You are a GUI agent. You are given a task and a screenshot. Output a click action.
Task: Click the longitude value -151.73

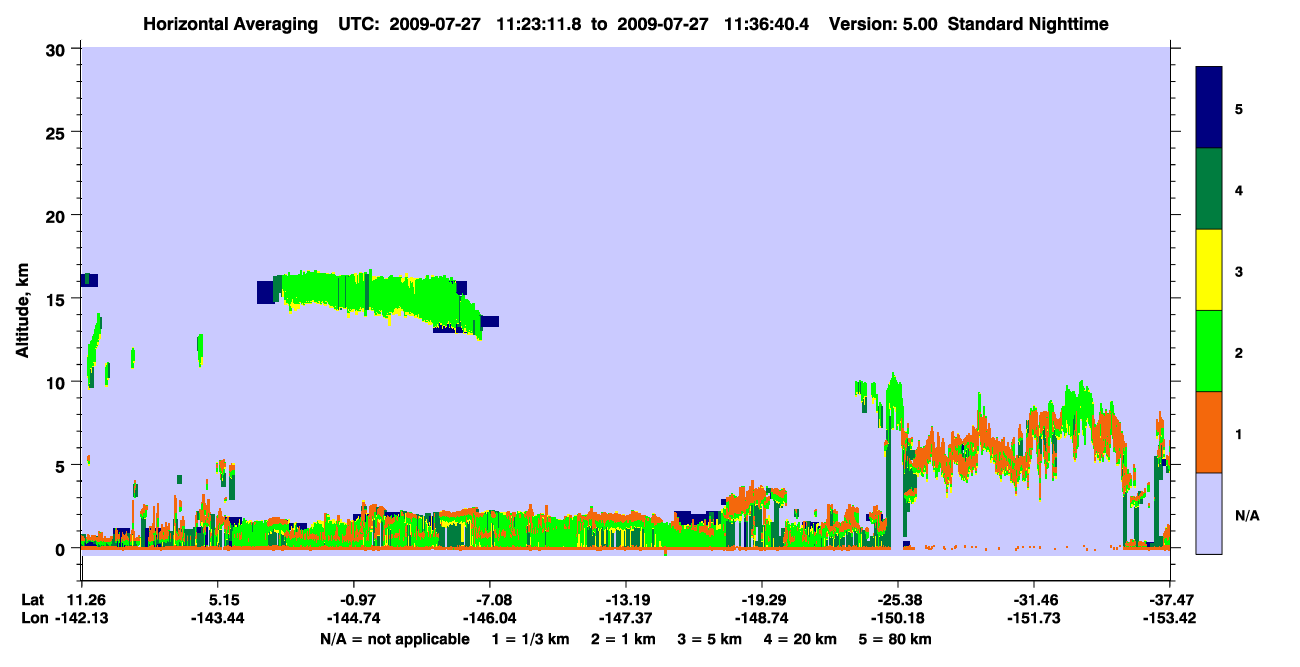(x=1034, y=619)
